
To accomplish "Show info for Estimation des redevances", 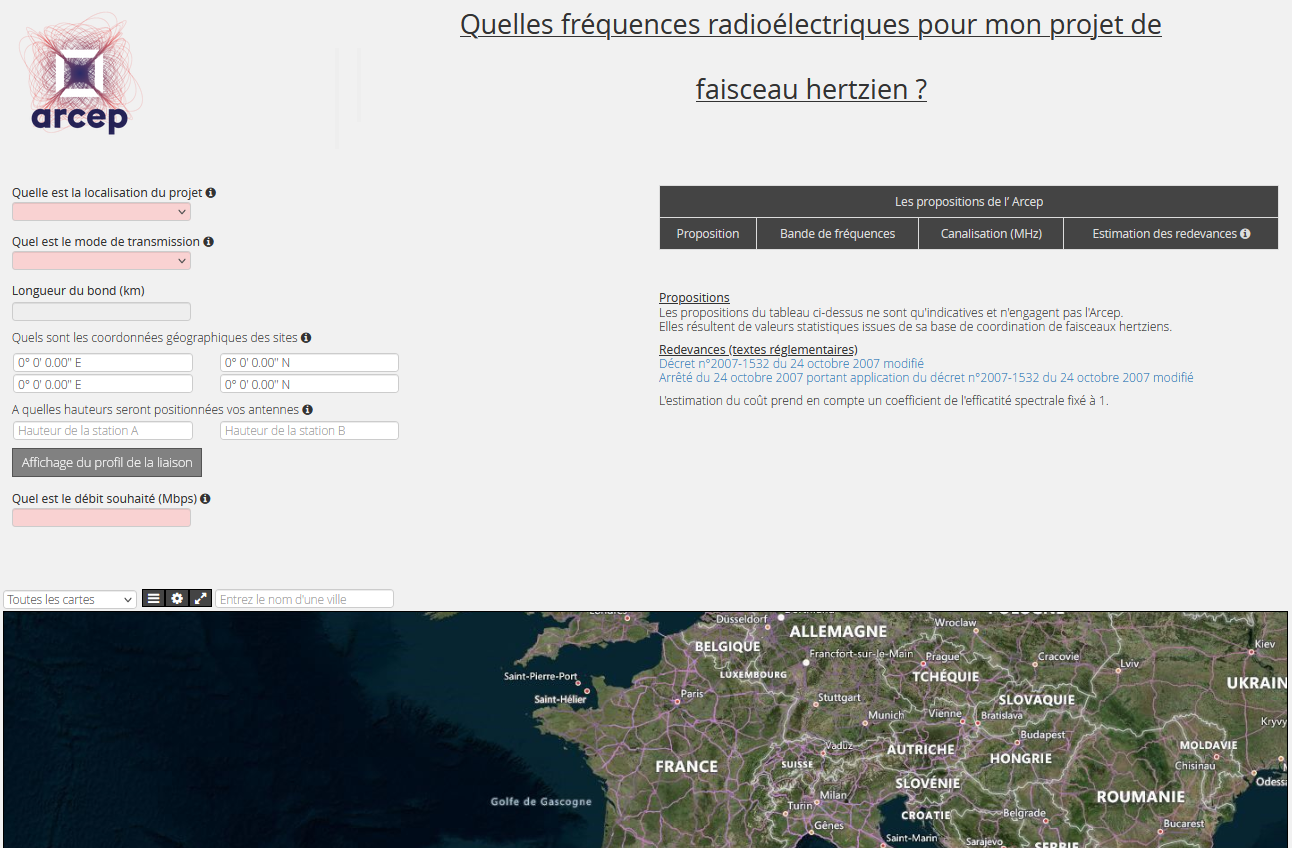I will coord(1245,234).
